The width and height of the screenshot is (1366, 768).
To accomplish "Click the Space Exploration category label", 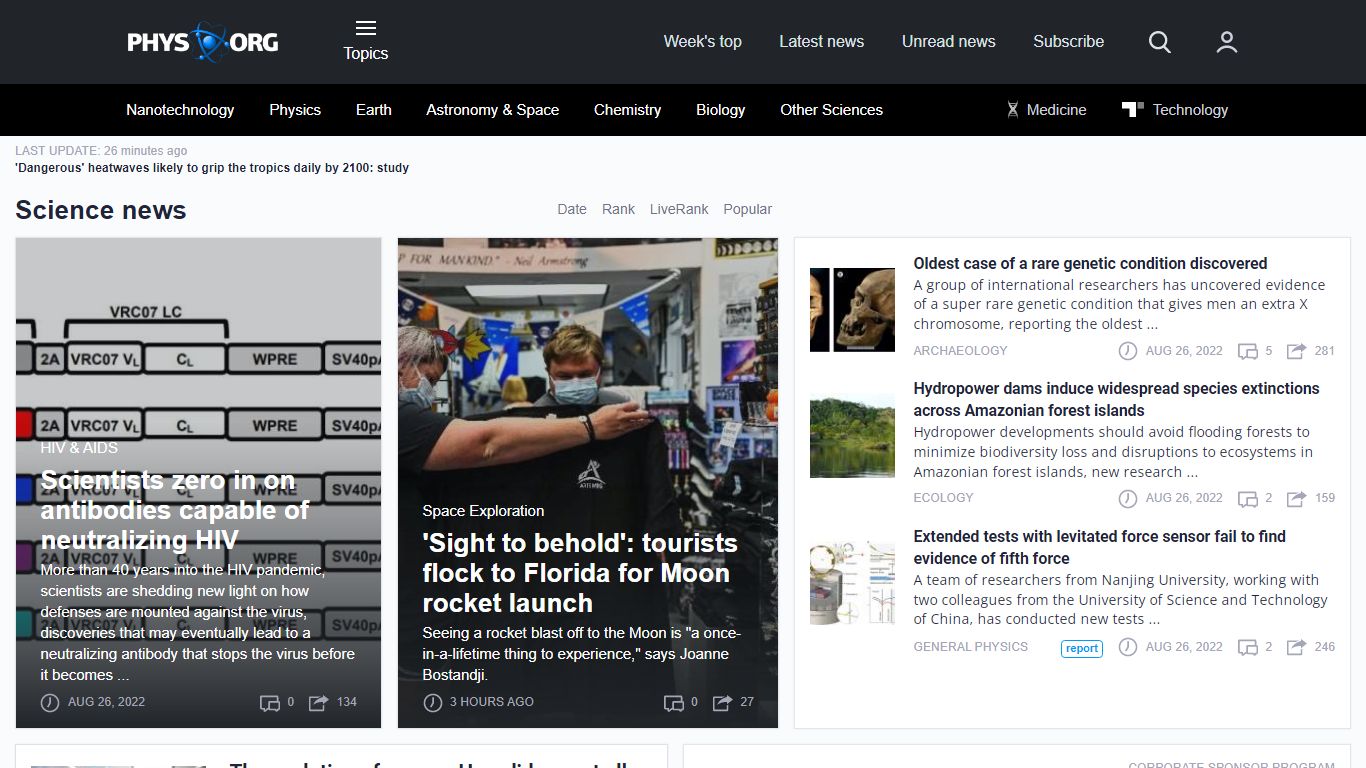I will coord(483,511).
